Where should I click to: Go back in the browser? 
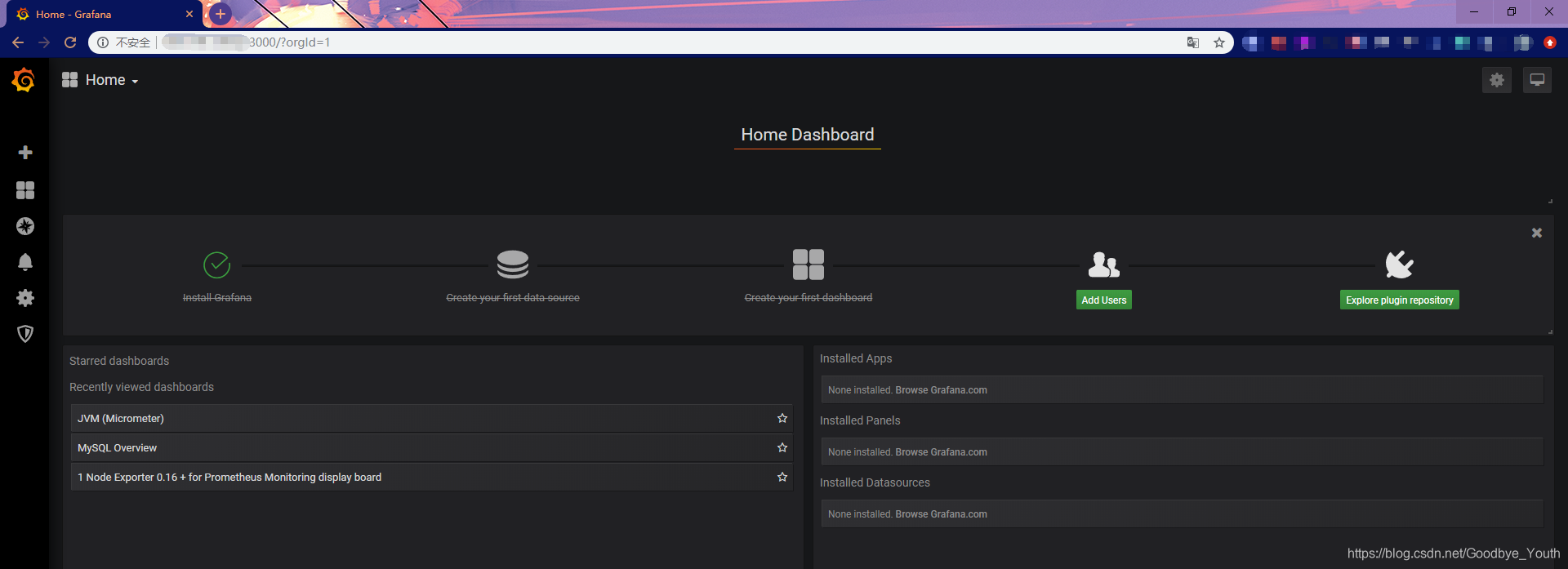(x=18, y=42)
